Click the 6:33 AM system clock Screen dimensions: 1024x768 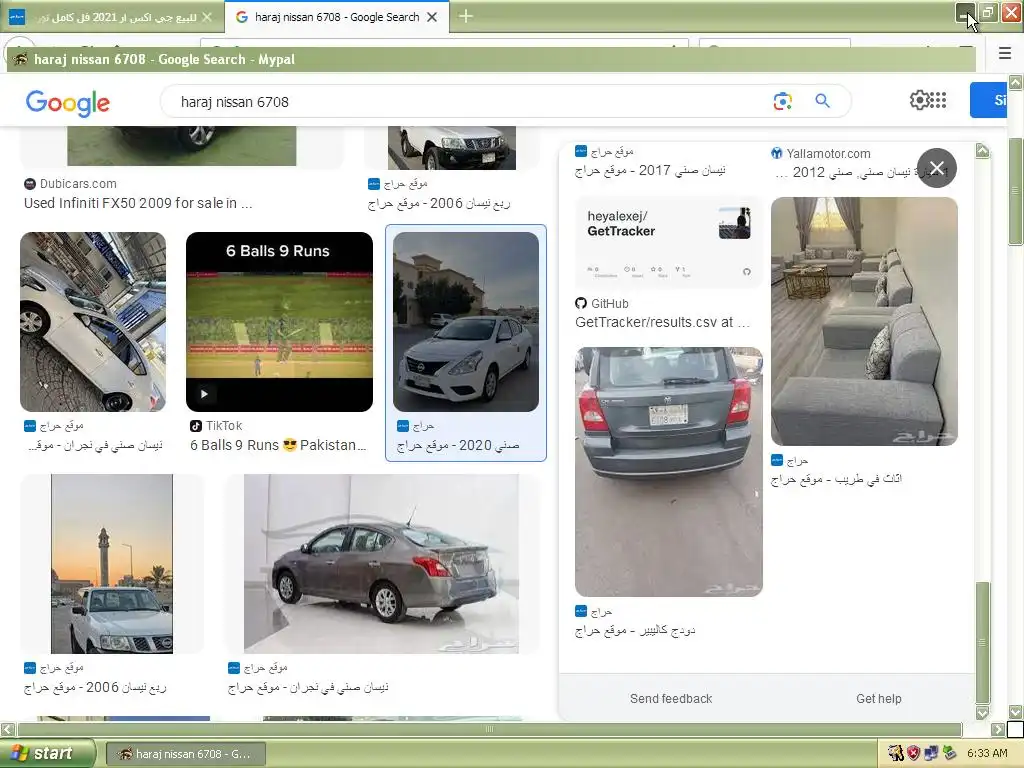pos(987,754)
